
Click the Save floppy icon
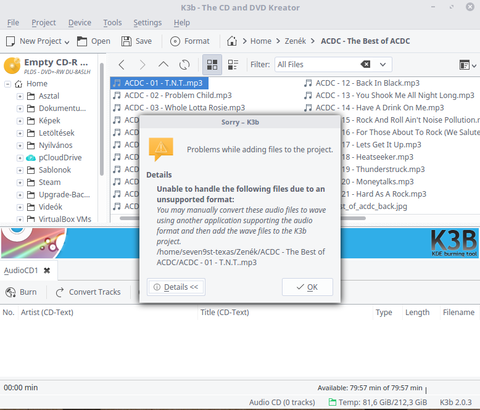coord(126,41)
